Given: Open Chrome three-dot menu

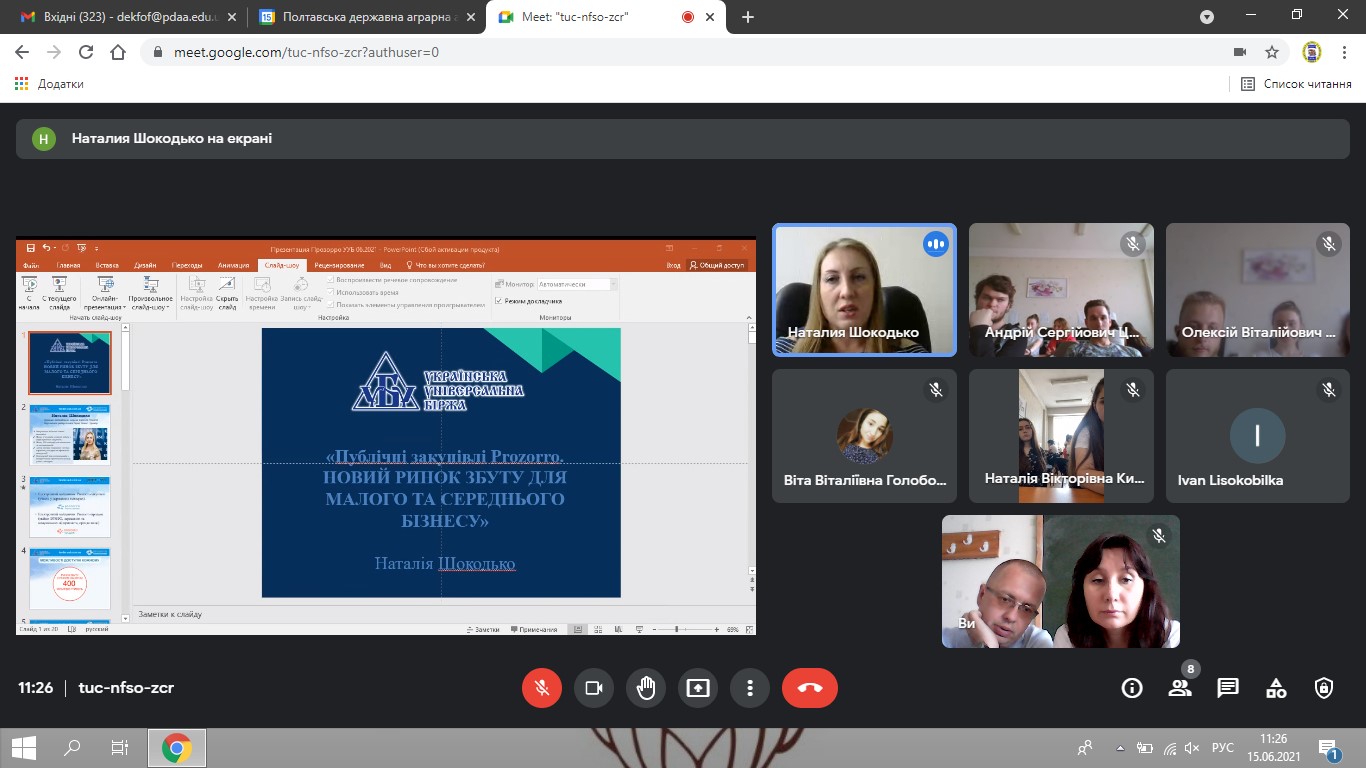Looking at the screenshot, I should pos(1345,52).
